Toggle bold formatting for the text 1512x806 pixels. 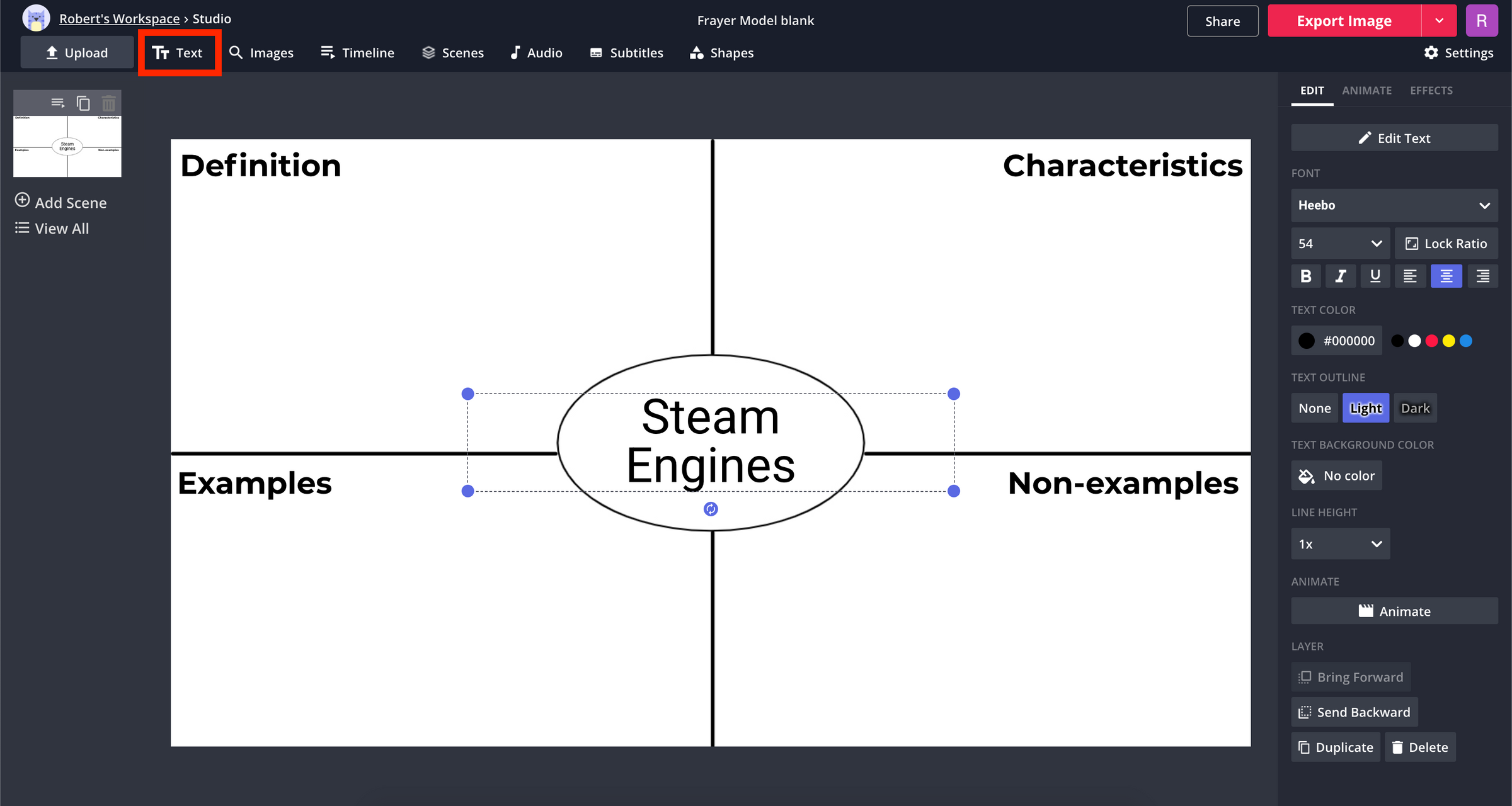click(1305, 275)
